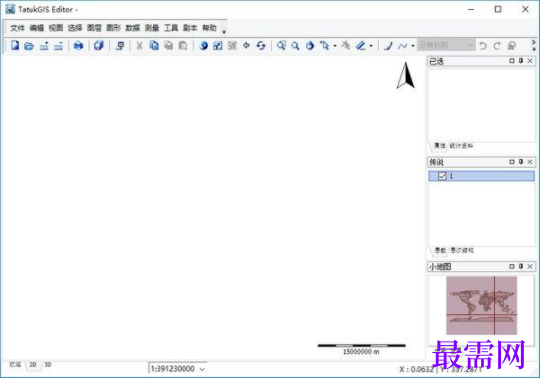Select the pencil Edit tool
The image size is (544, 386).
click(361, 45)
